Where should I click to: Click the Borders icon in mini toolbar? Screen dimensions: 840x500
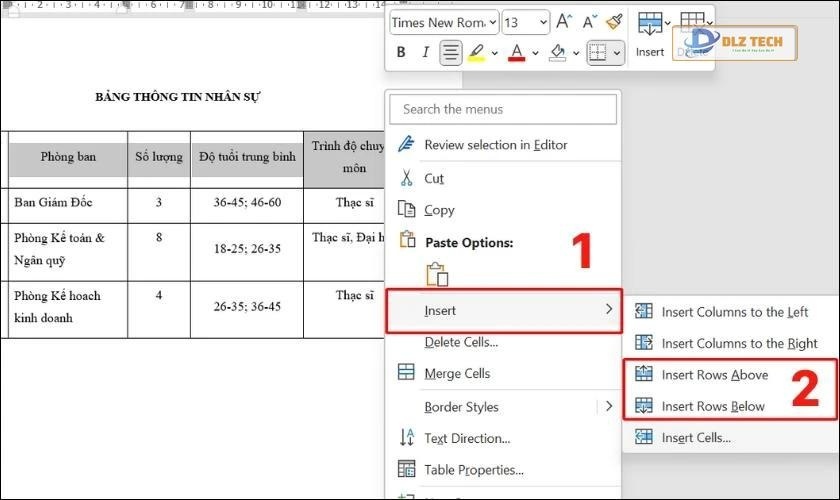tap(598, 52)
